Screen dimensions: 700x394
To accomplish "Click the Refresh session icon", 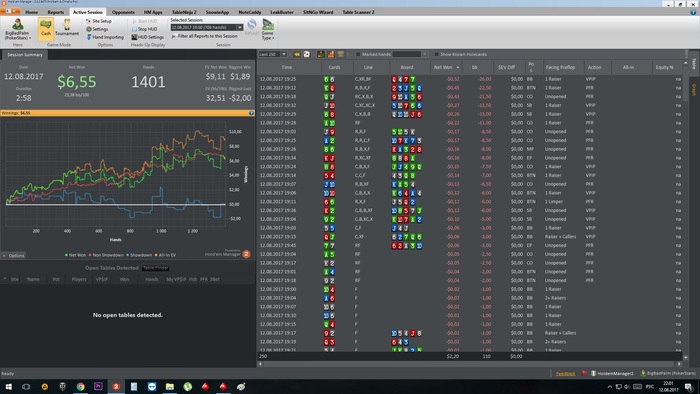I will pos(252,27).
